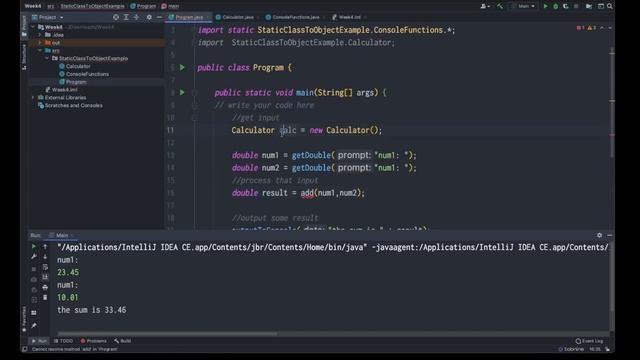Click the layout icon in Run panel sidebar

(33, 313)
